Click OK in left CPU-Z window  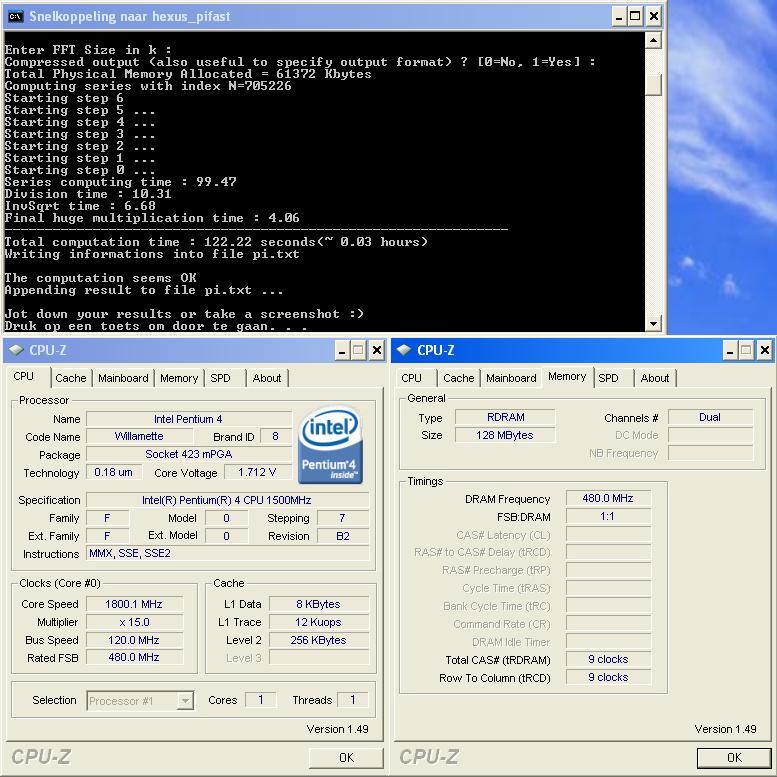(346, 758)
